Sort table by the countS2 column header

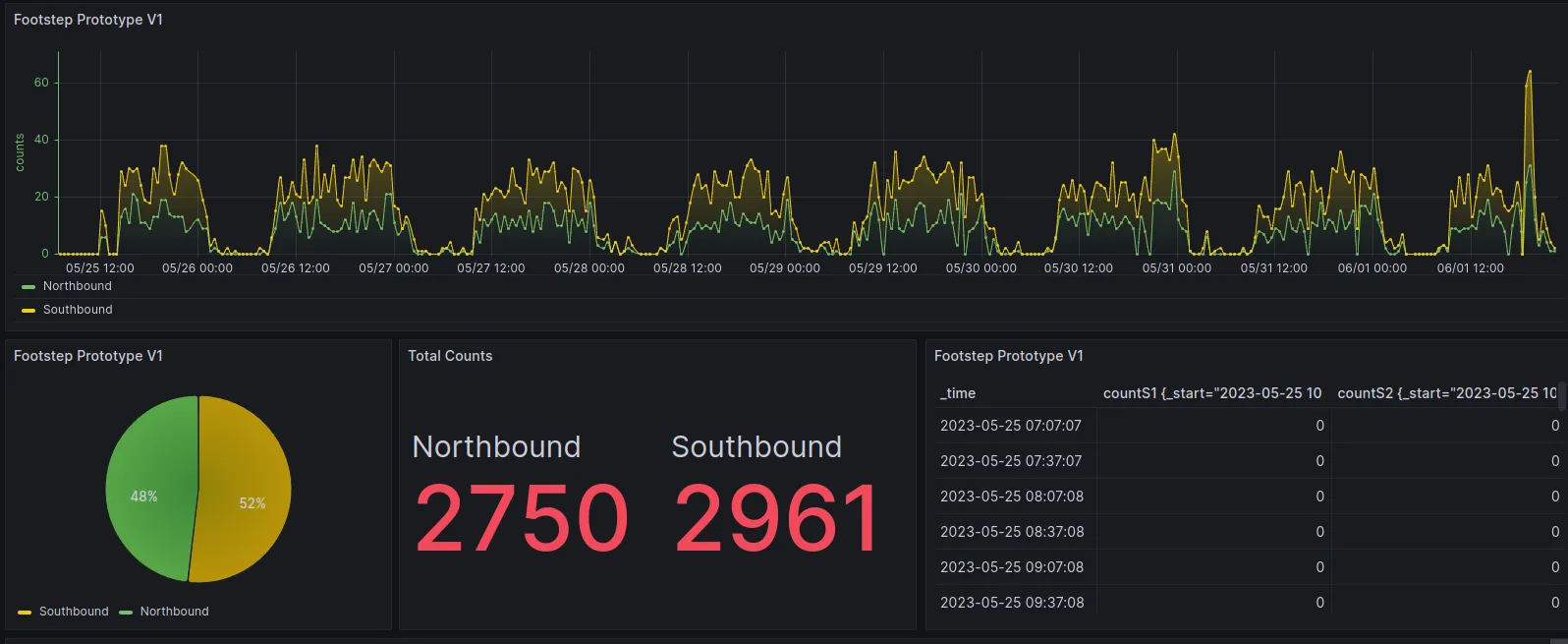[x=1446, y=393]
